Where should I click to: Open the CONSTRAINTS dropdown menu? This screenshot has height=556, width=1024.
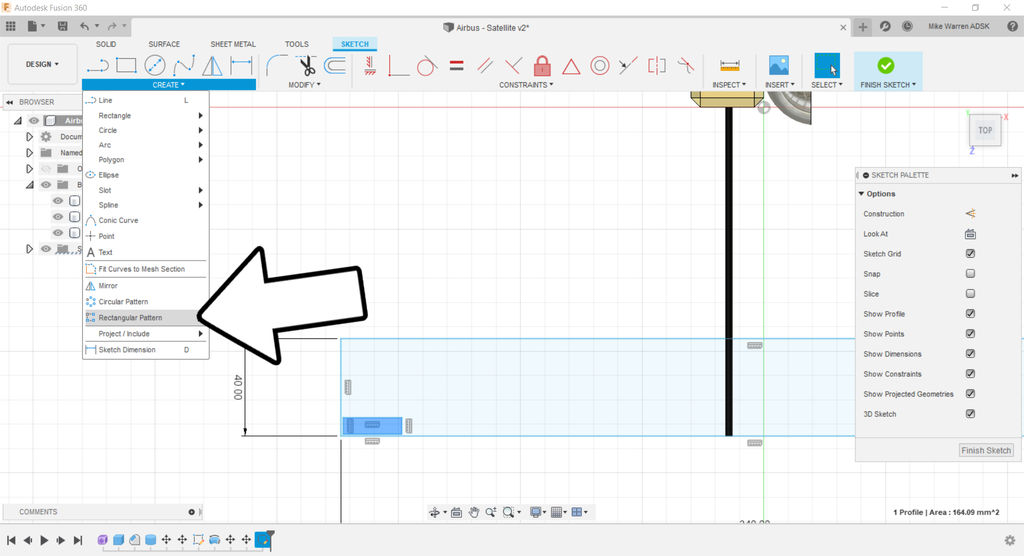tap(526, 85)
